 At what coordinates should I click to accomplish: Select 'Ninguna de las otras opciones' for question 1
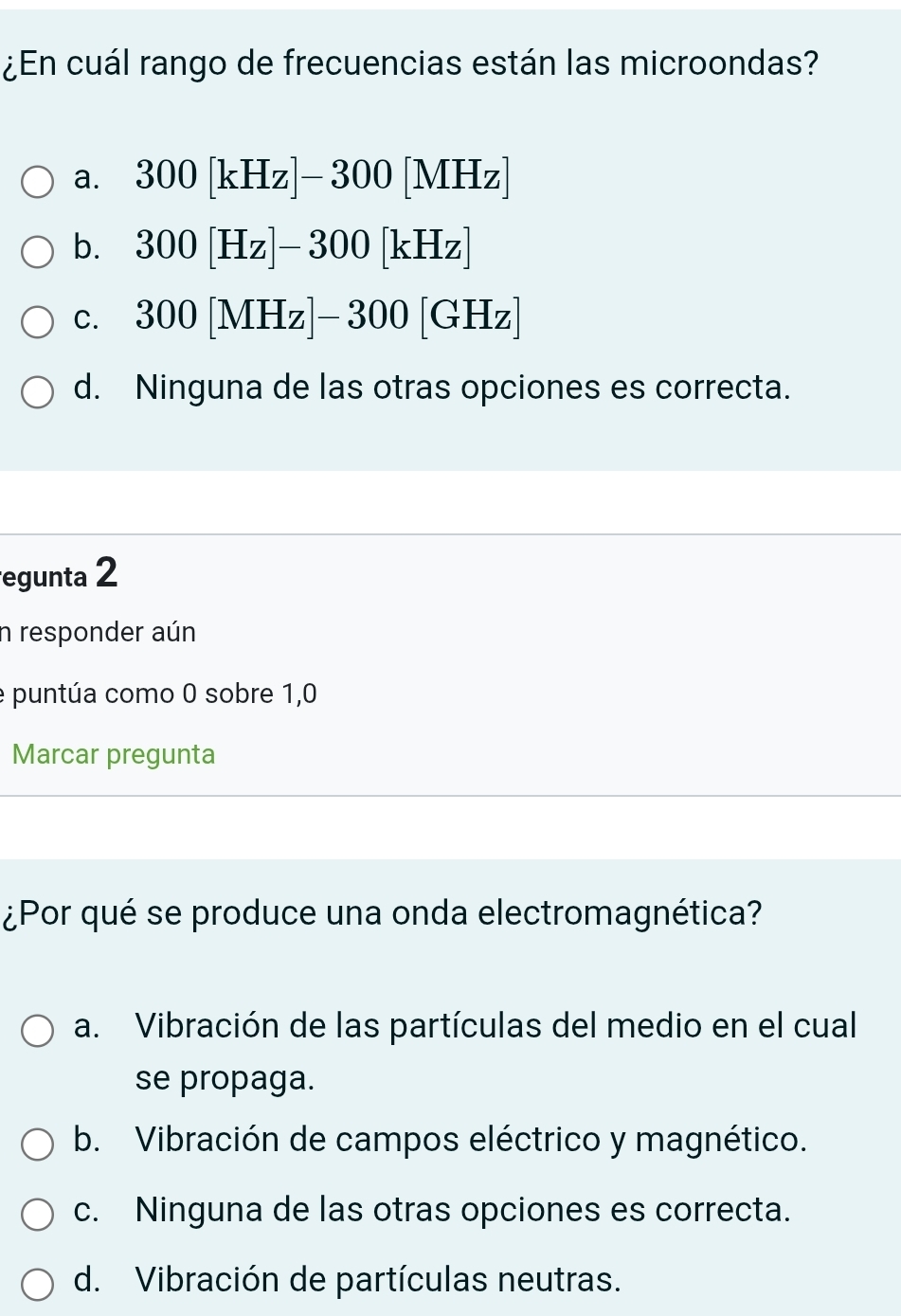pyautogui.click(x=38, y=389)
